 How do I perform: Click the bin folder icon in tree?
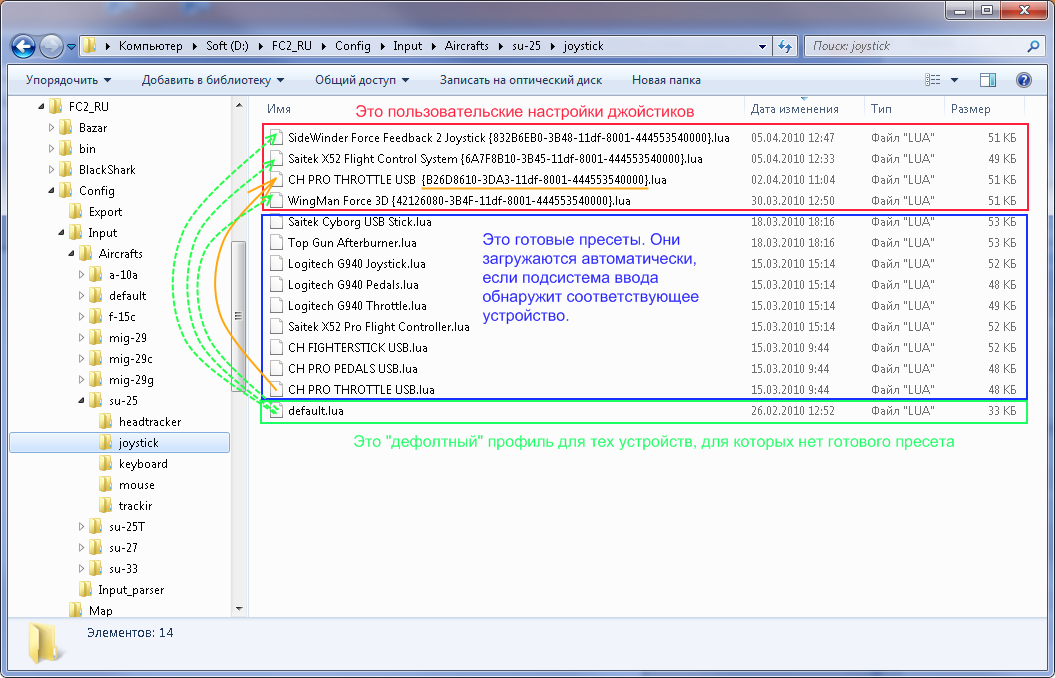tap(65, 149)
